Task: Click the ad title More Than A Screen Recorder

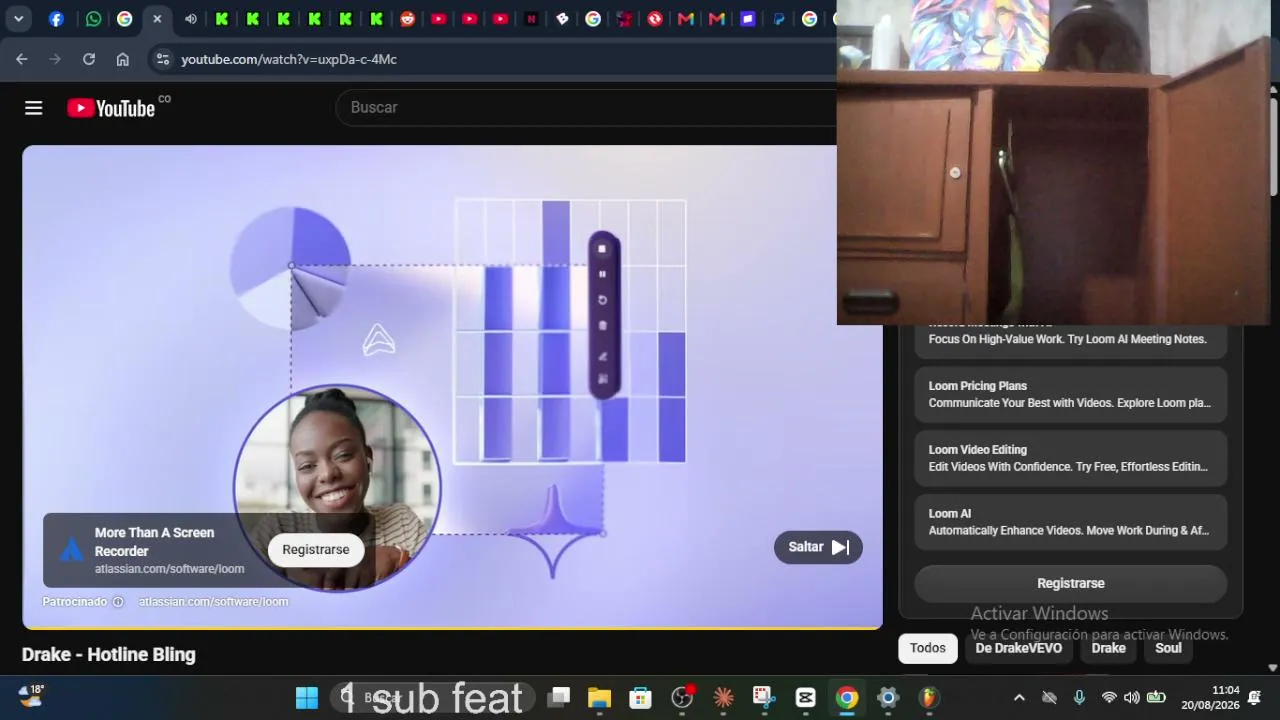Action: (x=154, y=542)
